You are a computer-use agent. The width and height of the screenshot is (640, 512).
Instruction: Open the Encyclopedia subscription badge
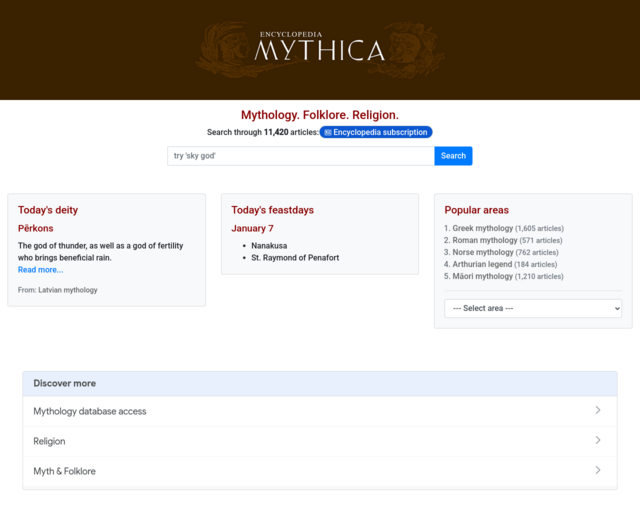point(376,132)
